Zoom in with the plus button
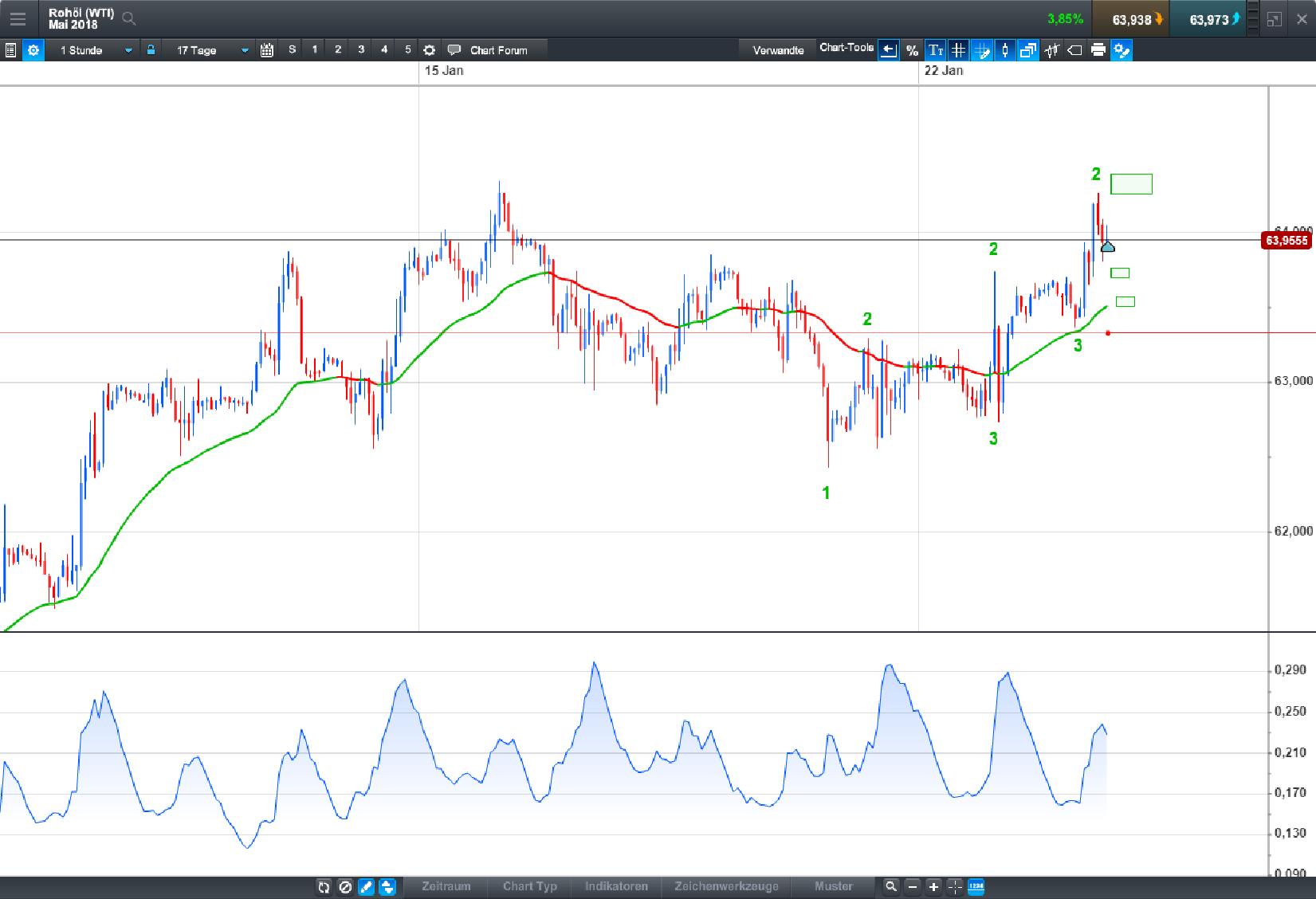This screenshot has width=1316, height=899. [933, 886]
